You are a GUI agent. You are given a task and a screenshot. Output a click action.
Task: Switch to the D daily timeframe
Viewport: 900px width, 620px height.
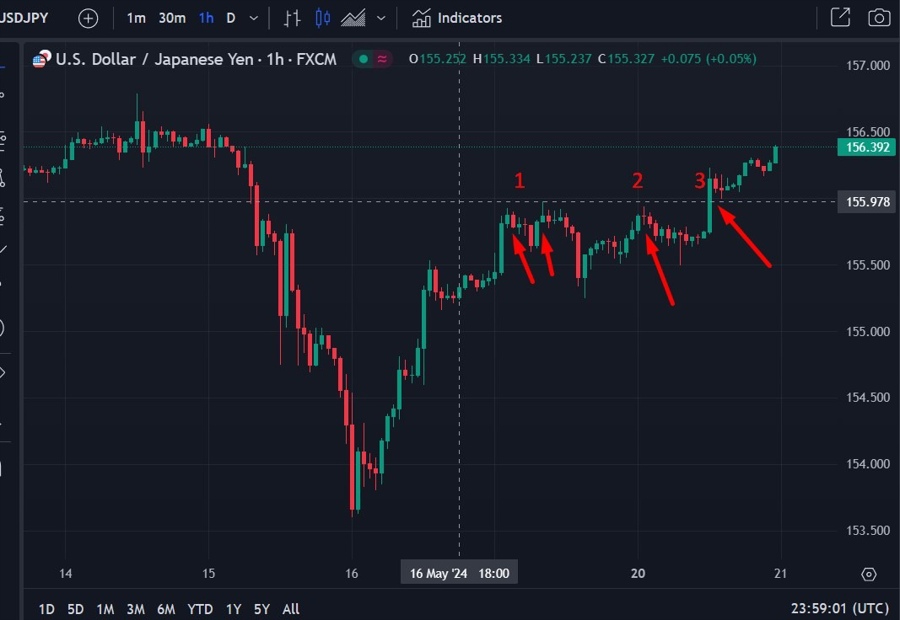click(x=231, y=18)
